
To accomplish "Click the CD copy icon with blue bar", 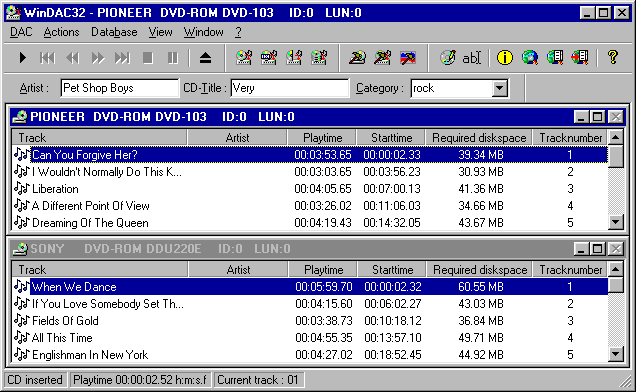I will click(269, 58).
